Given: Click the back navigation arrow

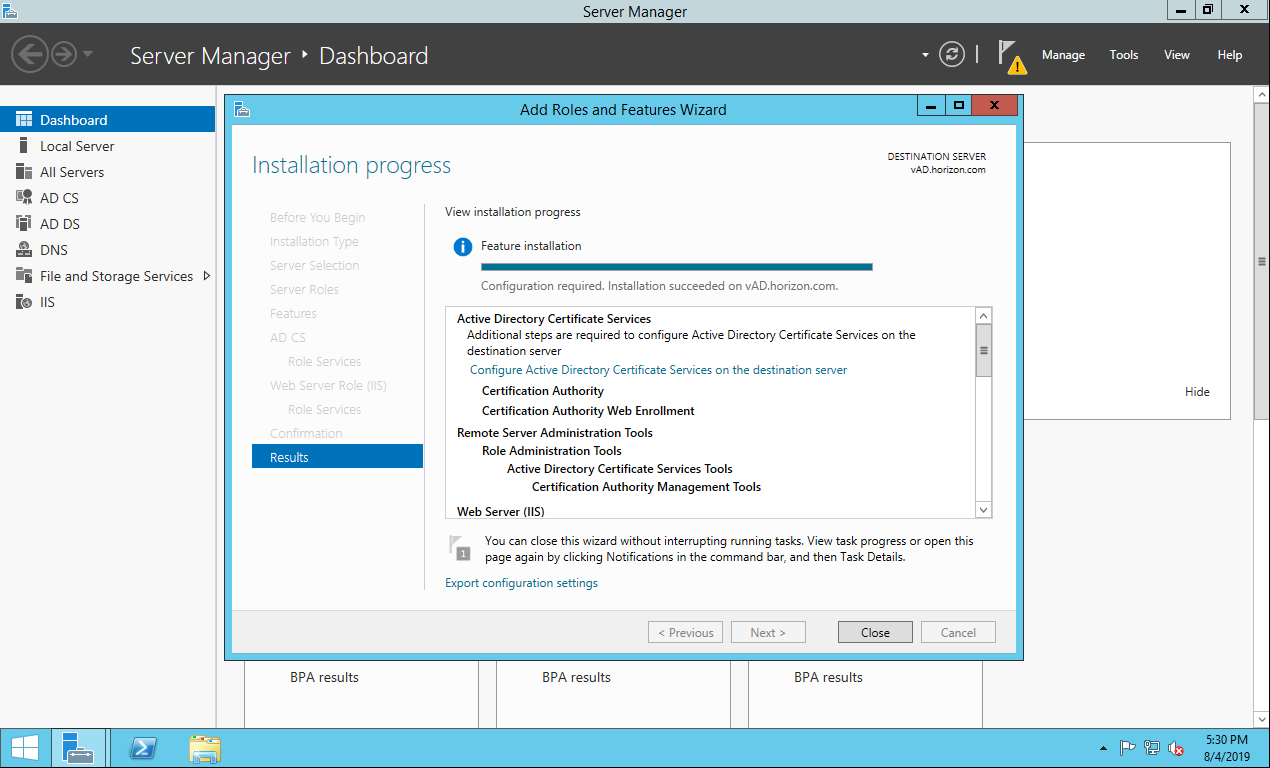Looking at the screenshot, I should coord(30,54).
